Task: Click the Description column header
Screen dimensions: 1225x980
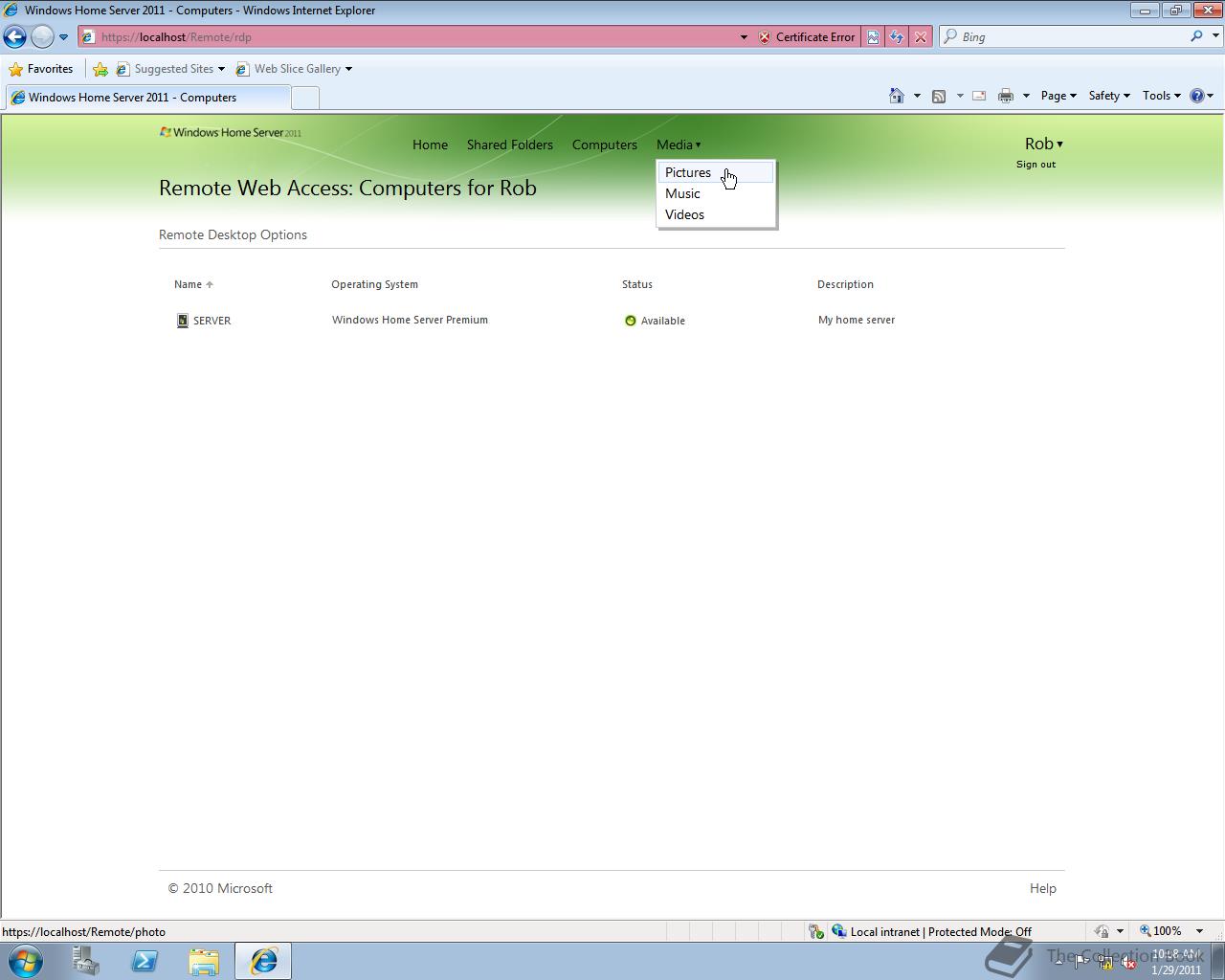Action: tap(845, 284)
